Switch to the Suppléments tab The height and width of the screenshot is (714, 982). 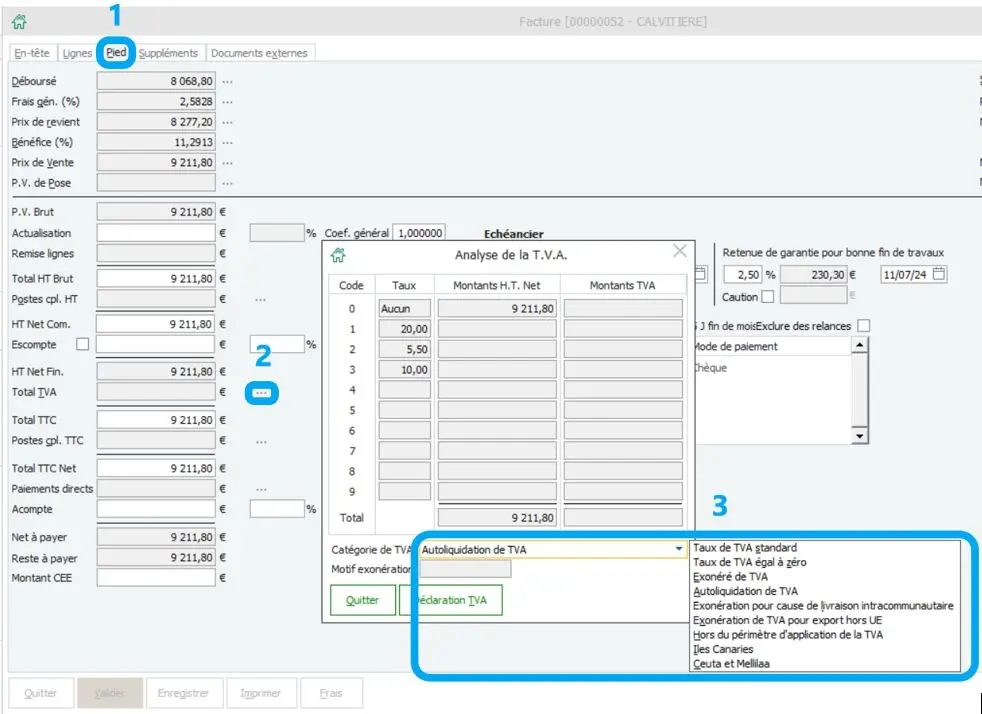coord(168,53)
